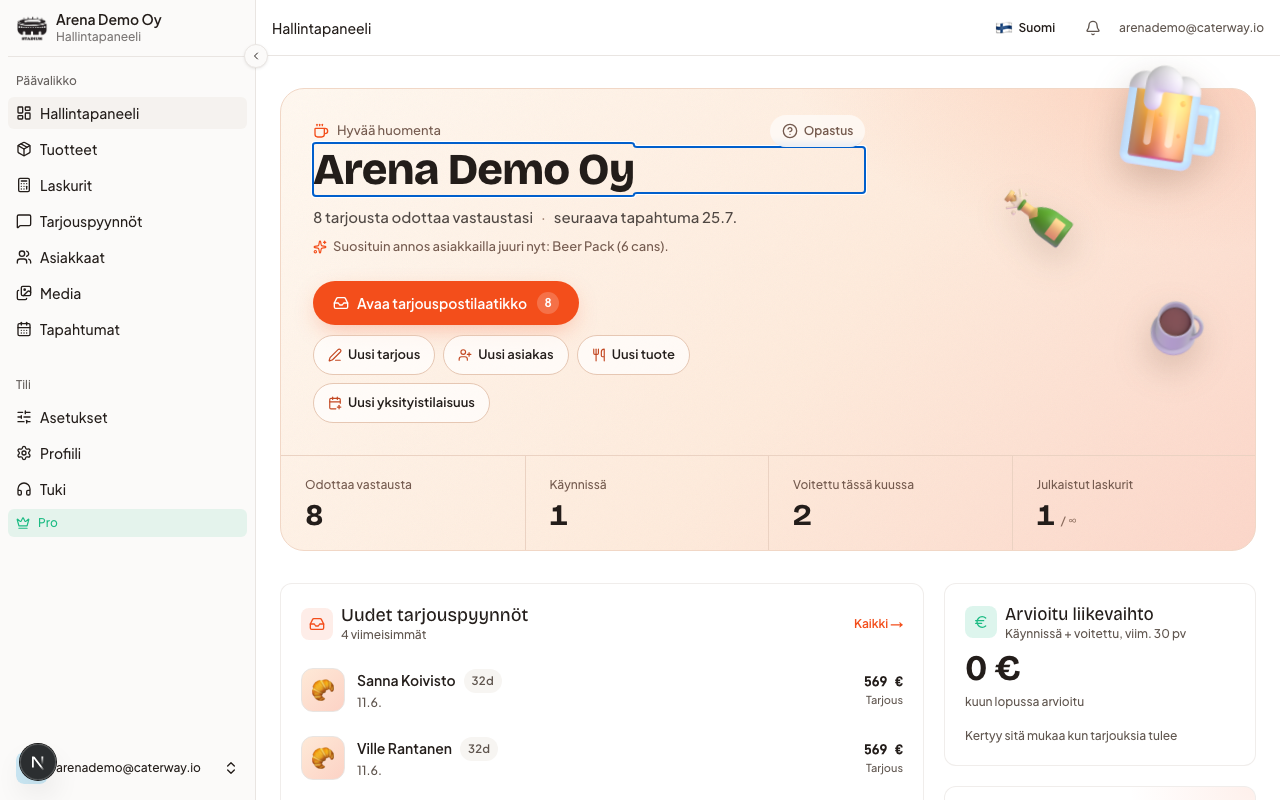The height and width of the screenshot is (800, 1280).
Task: Click the croissant thumbnail beside Sanna Koivisto
Action: tap(323, 690)
